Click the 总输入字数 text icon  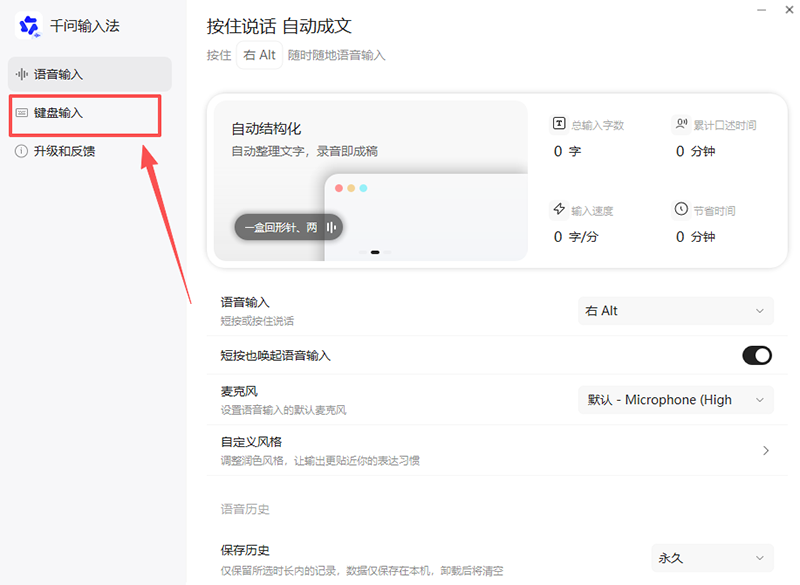click(x=559, y=123)
